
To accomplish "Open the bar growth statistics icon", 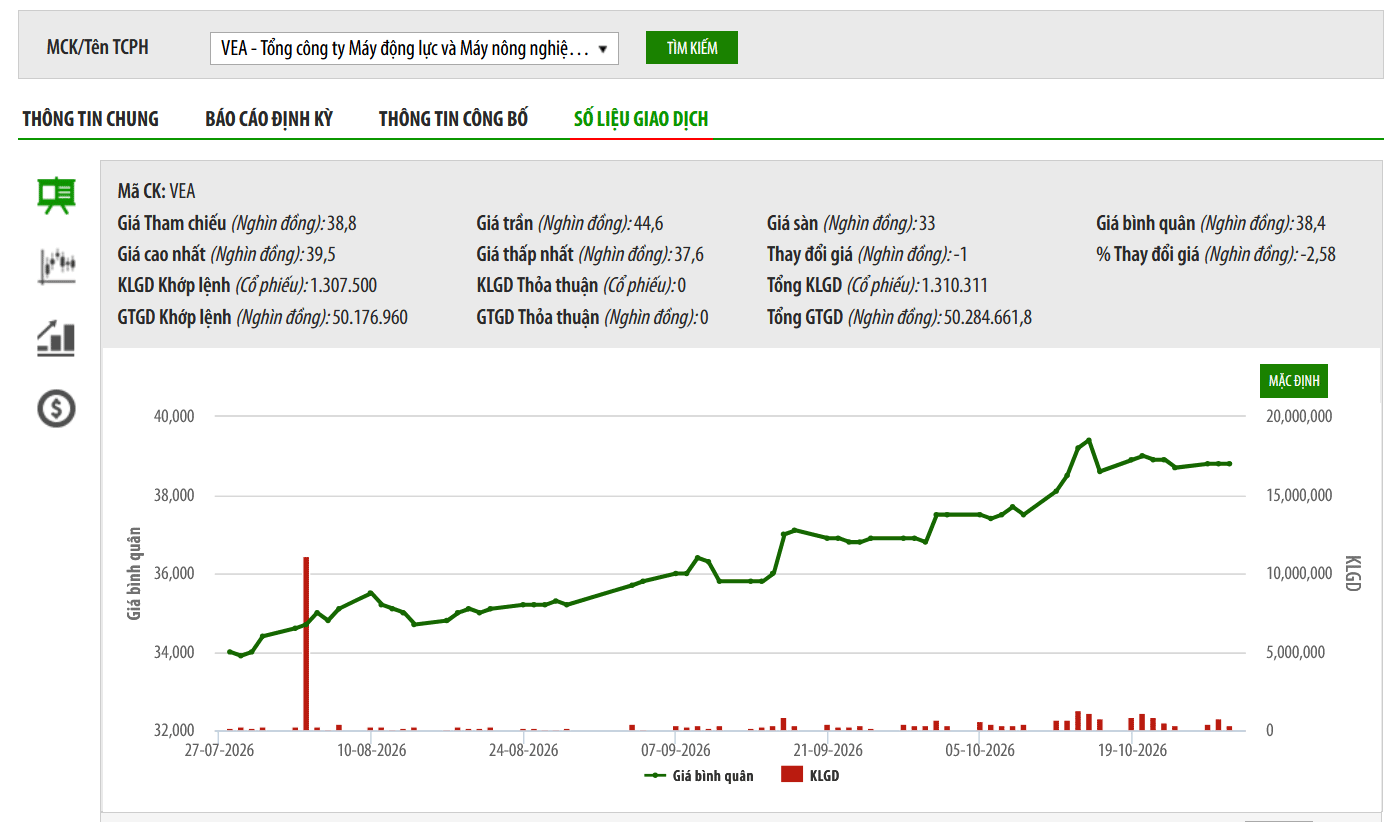I will click(x=56, y=338).
